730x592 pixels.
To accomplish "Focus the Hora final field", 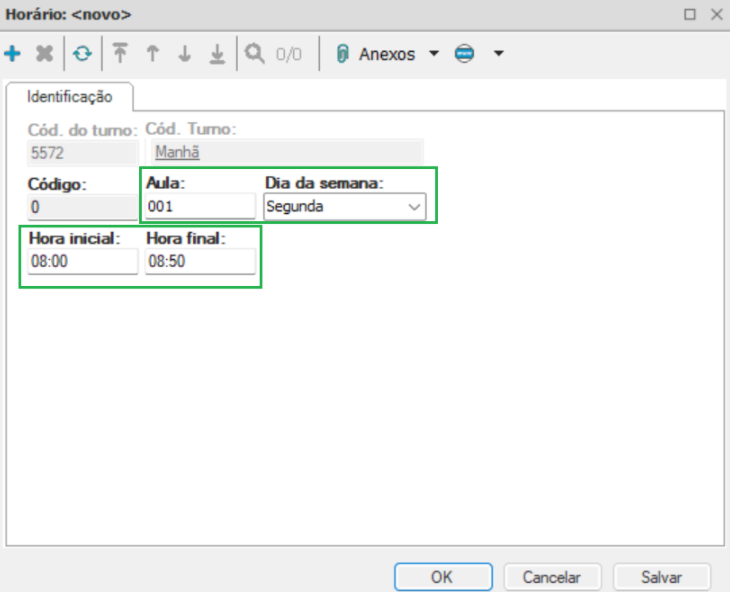I will pyautogui.click(x=200, y=261).
